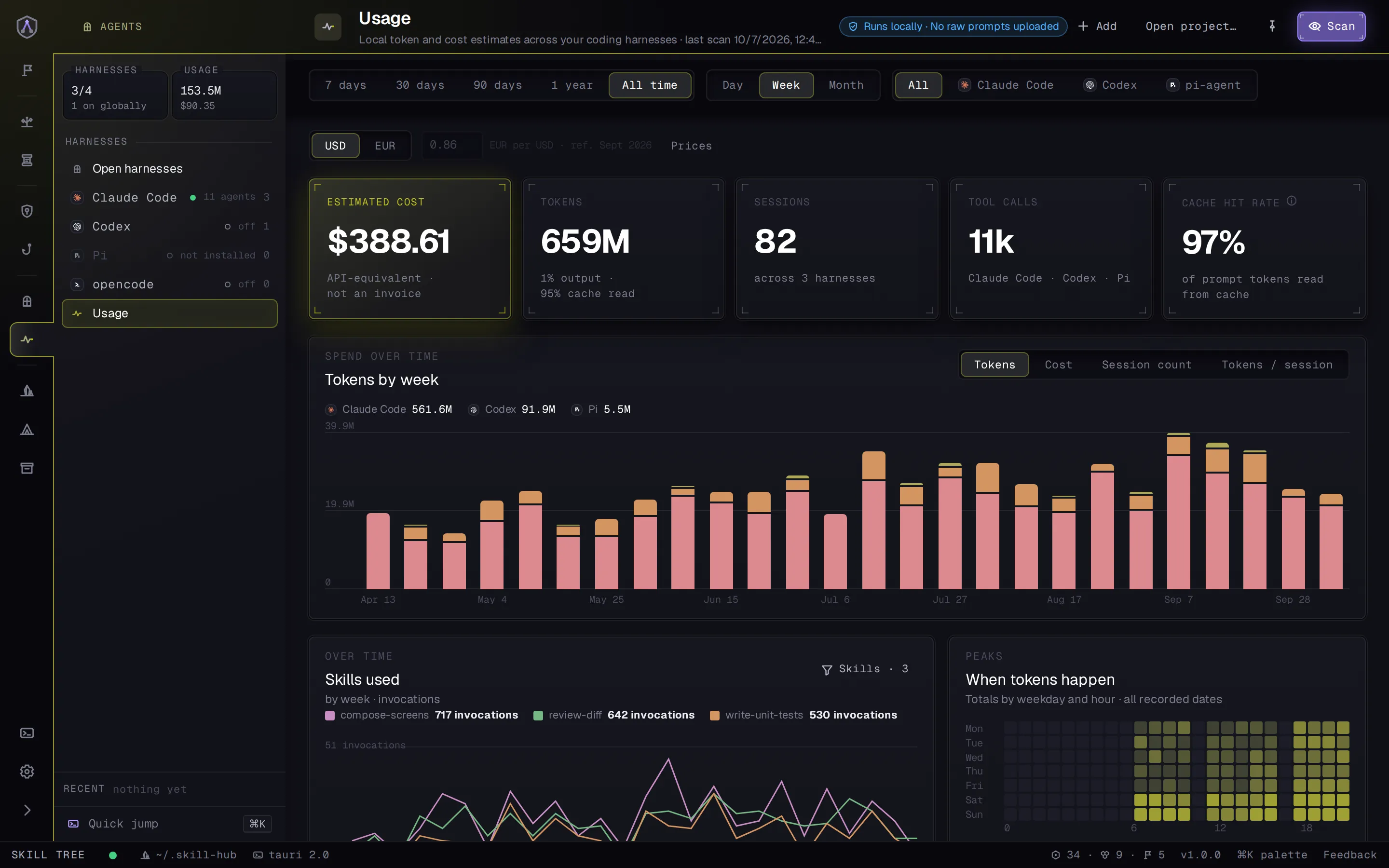Click the EUR per USD rate field

point(452,145)
